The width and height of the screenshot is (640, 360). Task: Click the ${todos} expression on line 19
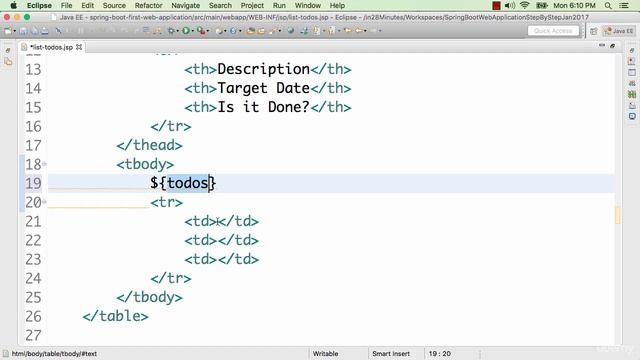(183, 183)
